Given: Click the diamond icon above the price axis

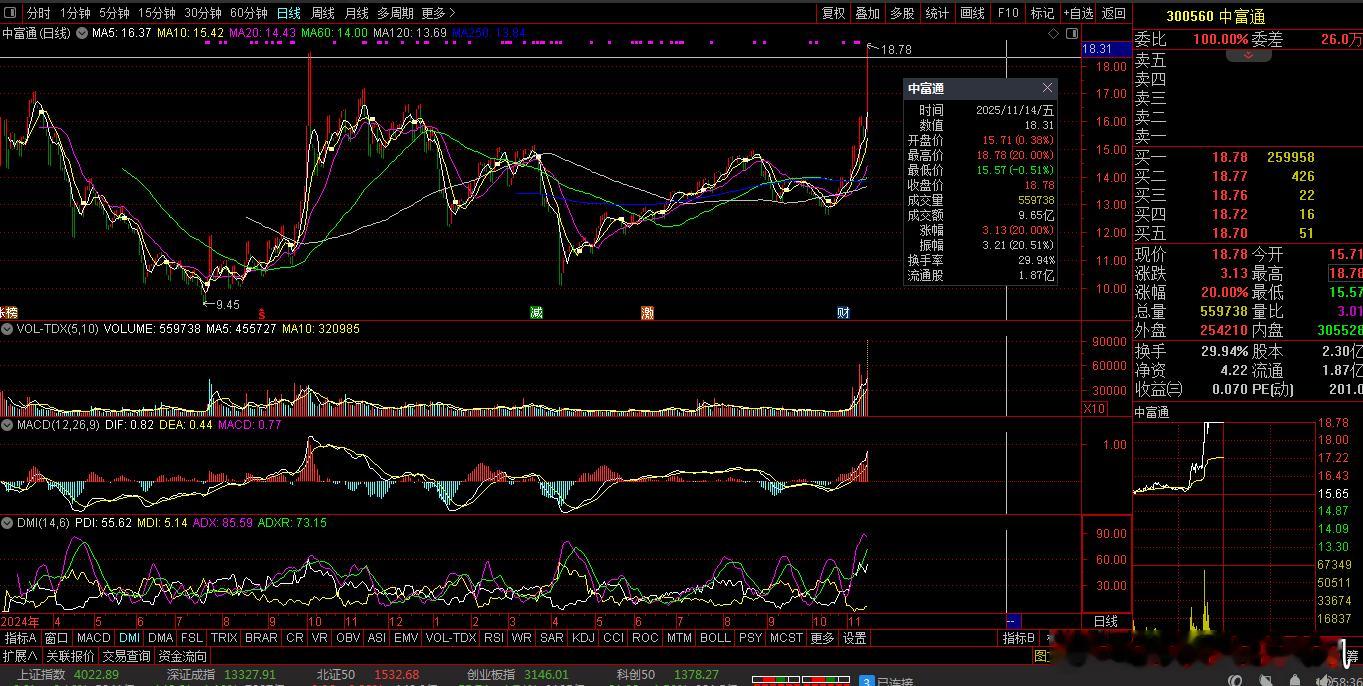Looking at the screenshot, I should pyautogui.click(x=1054, y=34).
